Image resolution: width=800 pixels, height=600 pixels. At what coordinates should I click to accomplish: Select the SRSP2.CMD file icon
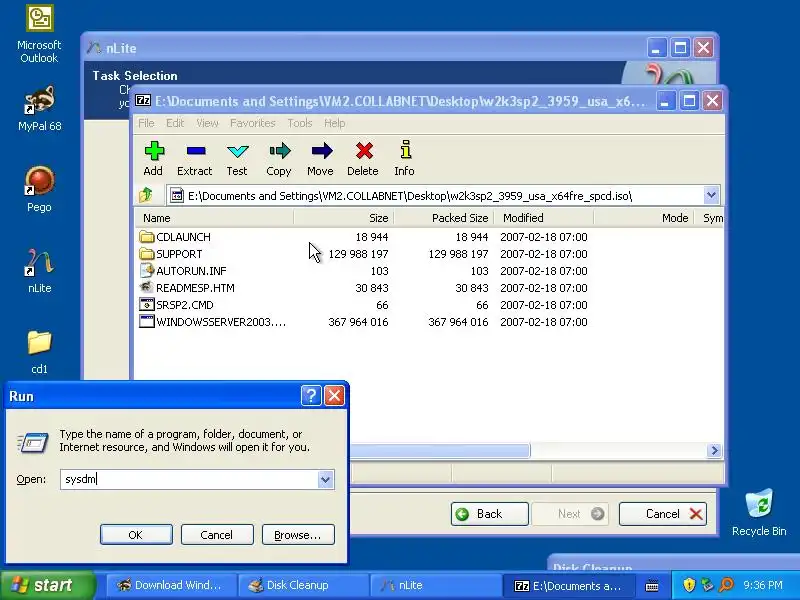pos(147,305)
